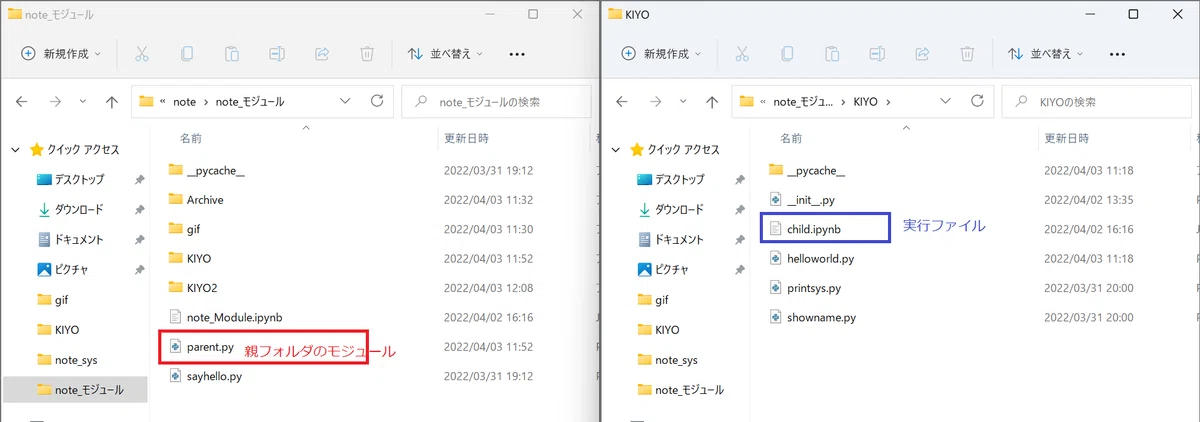Open the 並べ替え sort menu in note_モジュール window
1200x422 pixels.
[x=445, y=54]
